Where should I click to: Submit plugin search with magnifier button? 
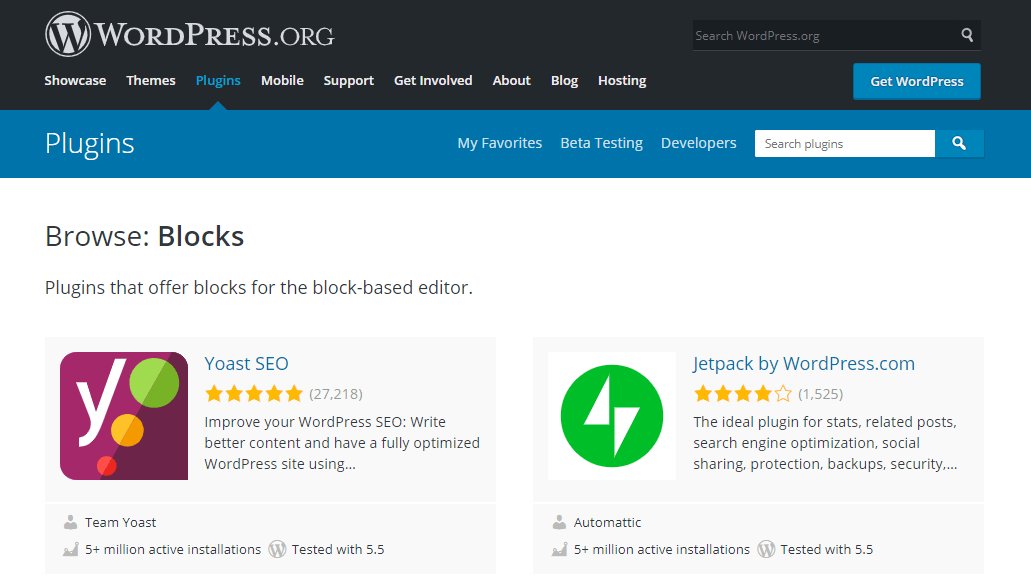coord(959,143)
